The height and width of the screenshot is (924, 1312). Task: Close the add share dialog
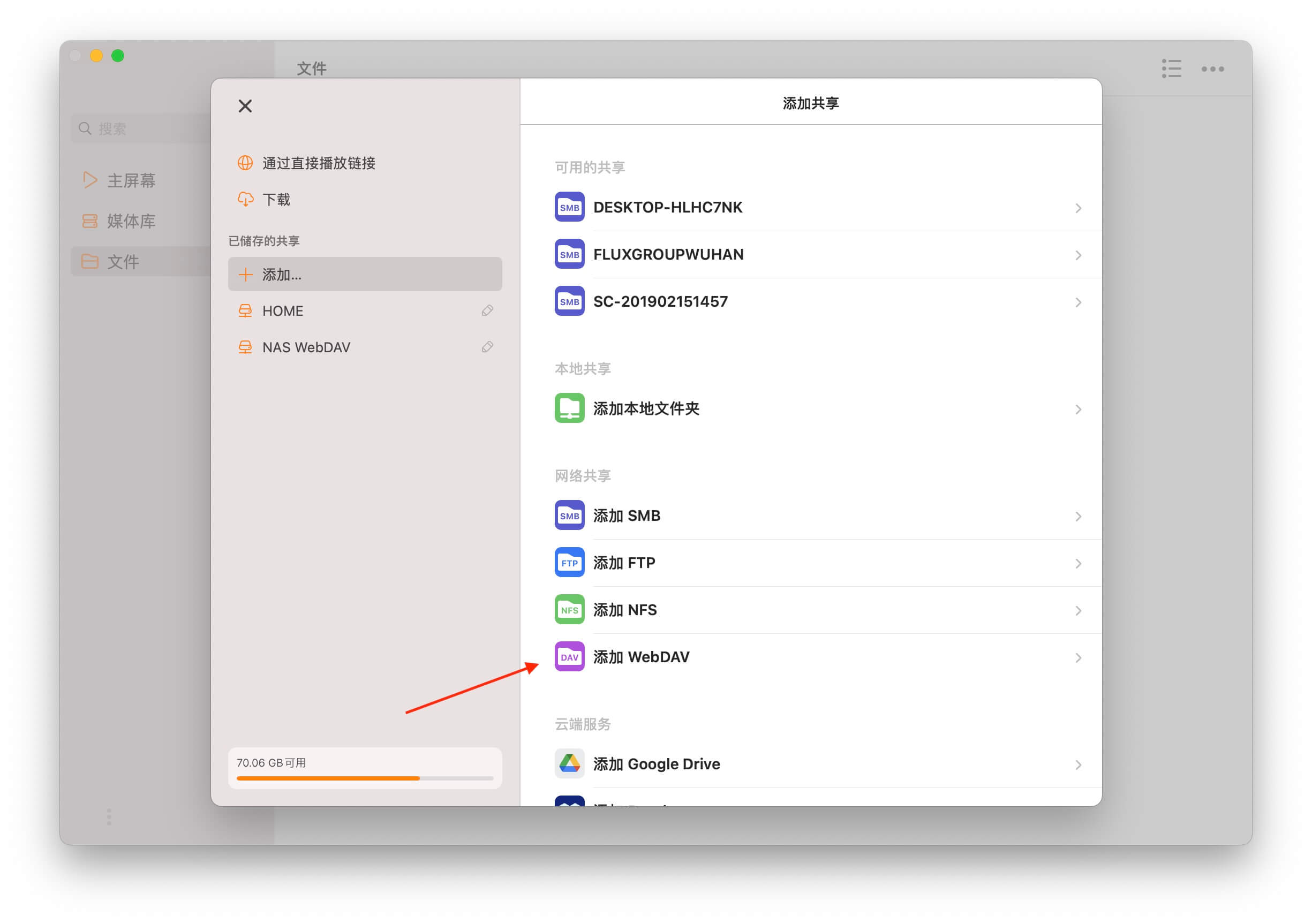click(245, 105)
